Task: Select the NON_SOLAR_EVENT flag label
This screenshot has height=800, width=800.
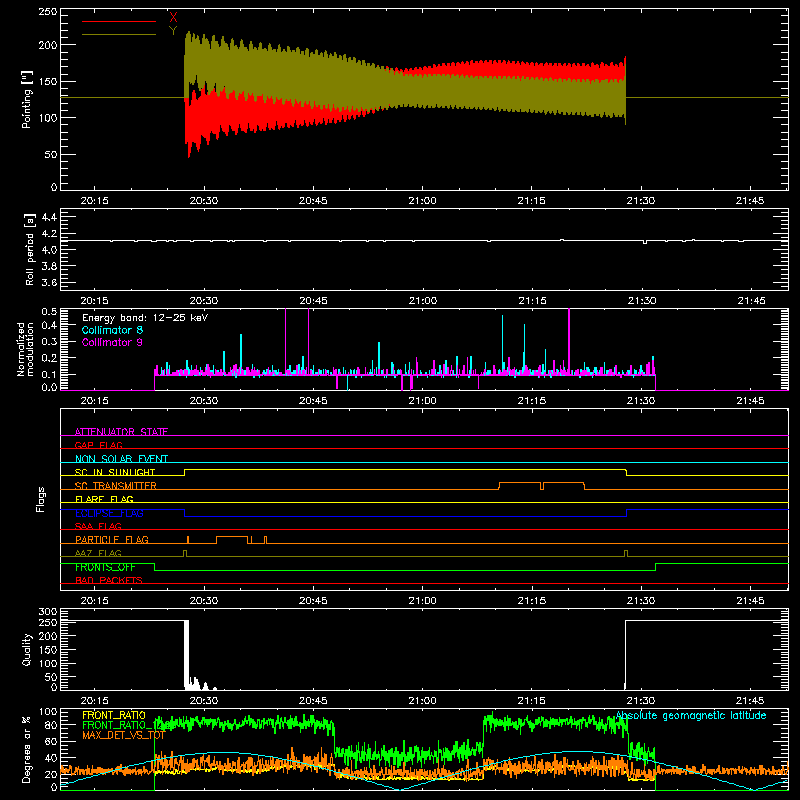Action: (x=121, y=459)
